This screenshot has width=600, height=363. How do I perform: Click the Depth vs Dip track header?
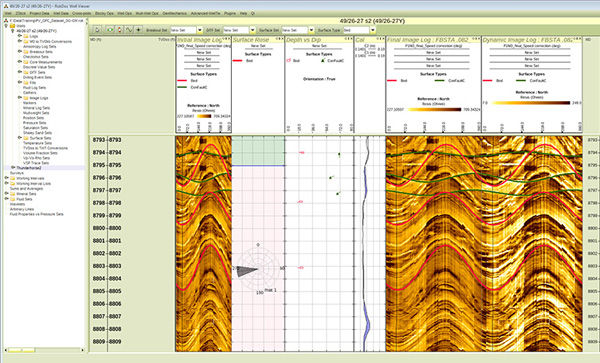click(319, 40)
